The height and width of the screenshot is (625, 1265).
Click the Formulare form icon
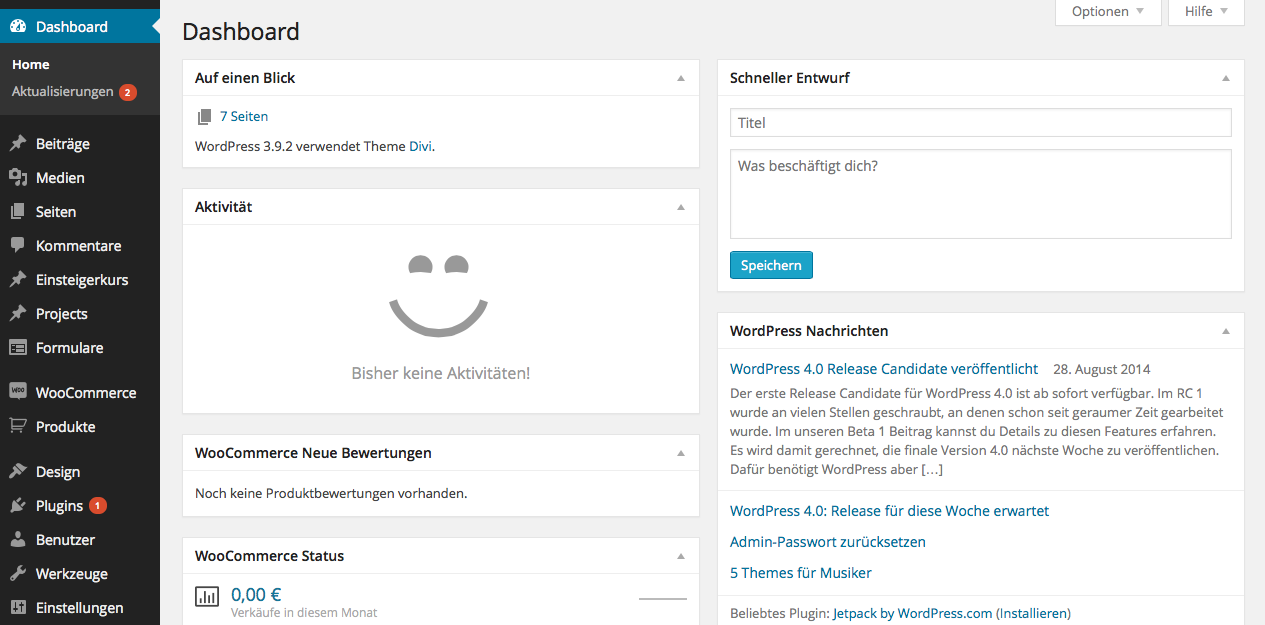pos(18,348)
